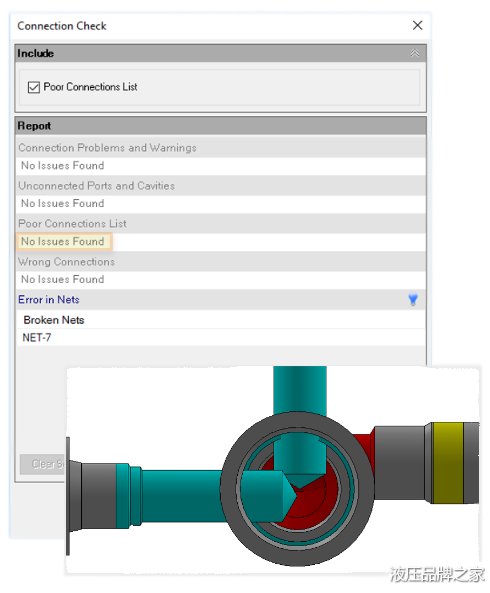Click the teal vertical drill cavity

click(300, 390)
